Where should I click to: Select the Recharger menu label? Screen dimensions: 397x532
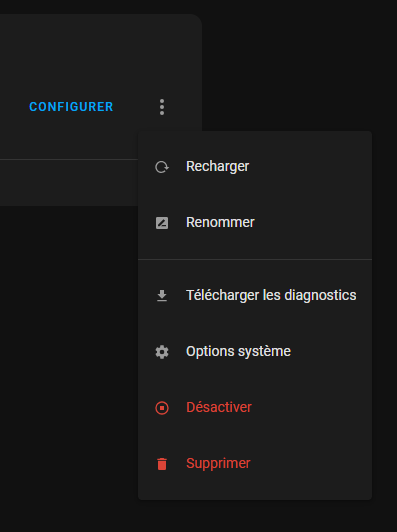pyautogui.click(x=218, y=167)
